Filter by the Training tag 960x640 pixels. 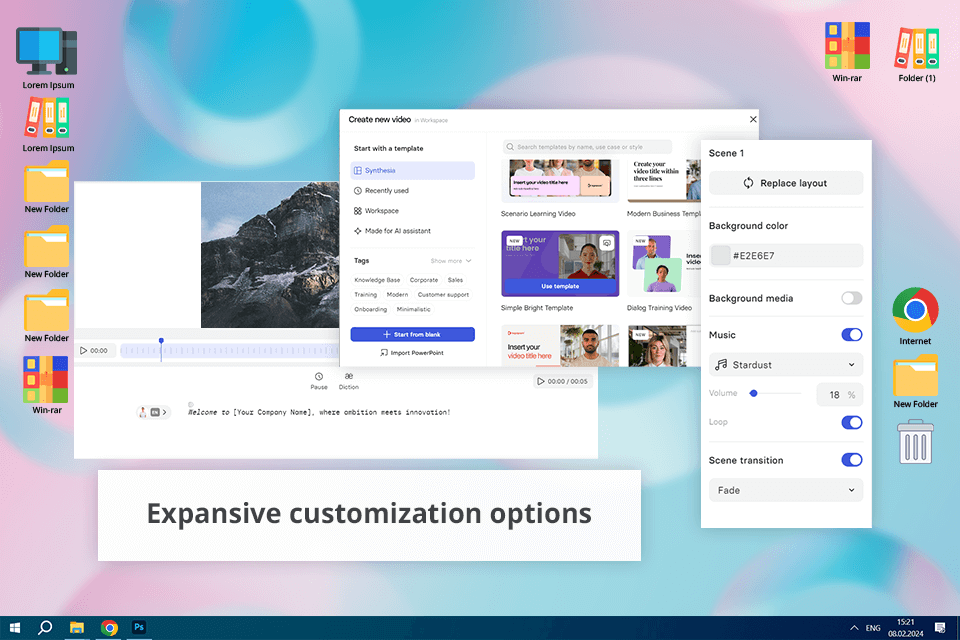coord(366,295)
